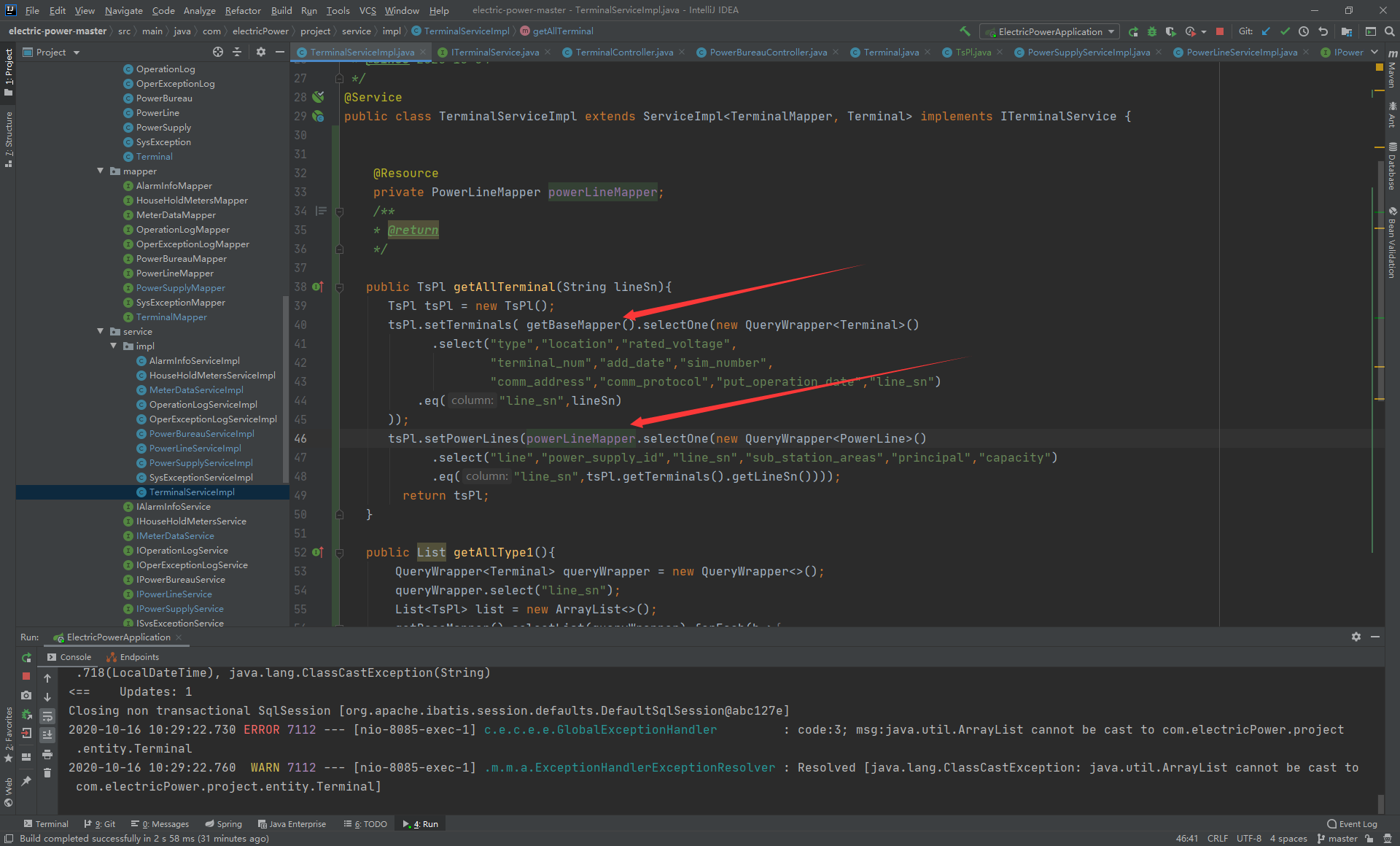The width and height of the screenshot is (1400, 846).
Task: Open Run panel settings gear
Action: [x=1356, y=637]
